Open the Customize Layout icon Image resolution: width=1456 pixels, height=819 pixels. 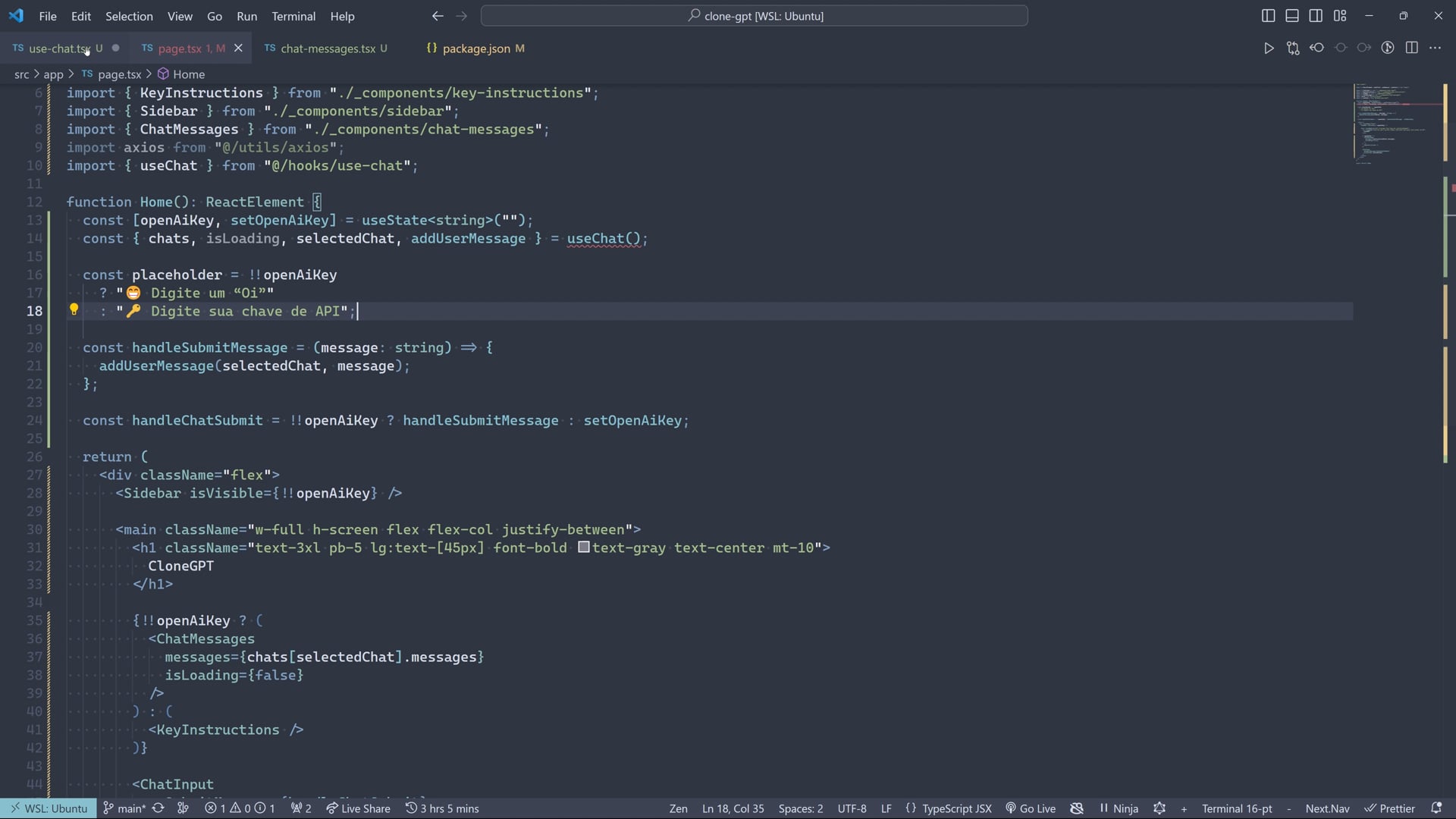(x=1340, y=16)
